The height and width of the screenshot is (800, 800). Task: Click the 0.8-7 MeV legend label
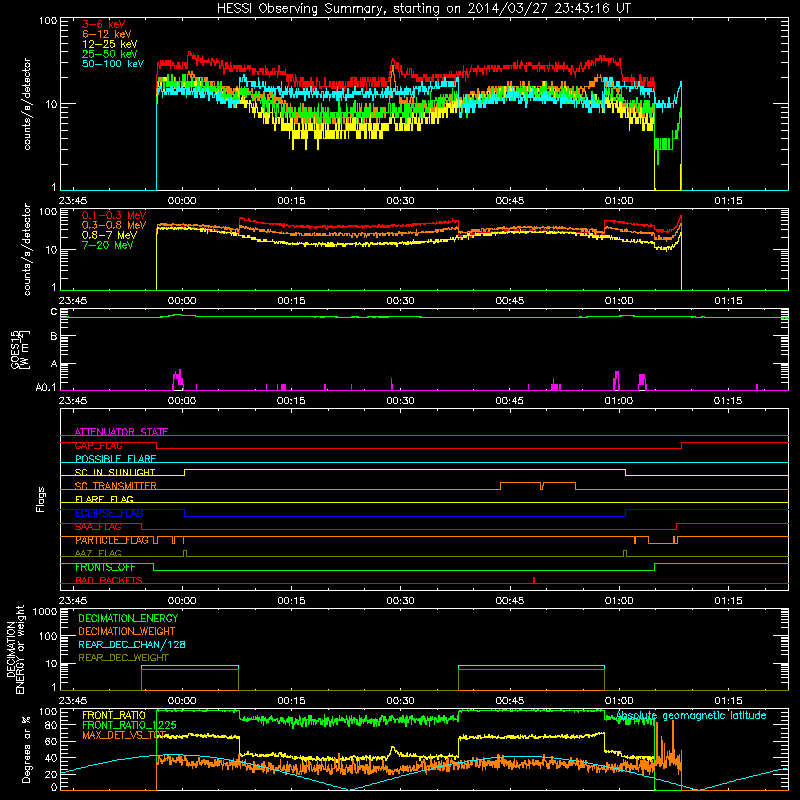pos(109,235)
